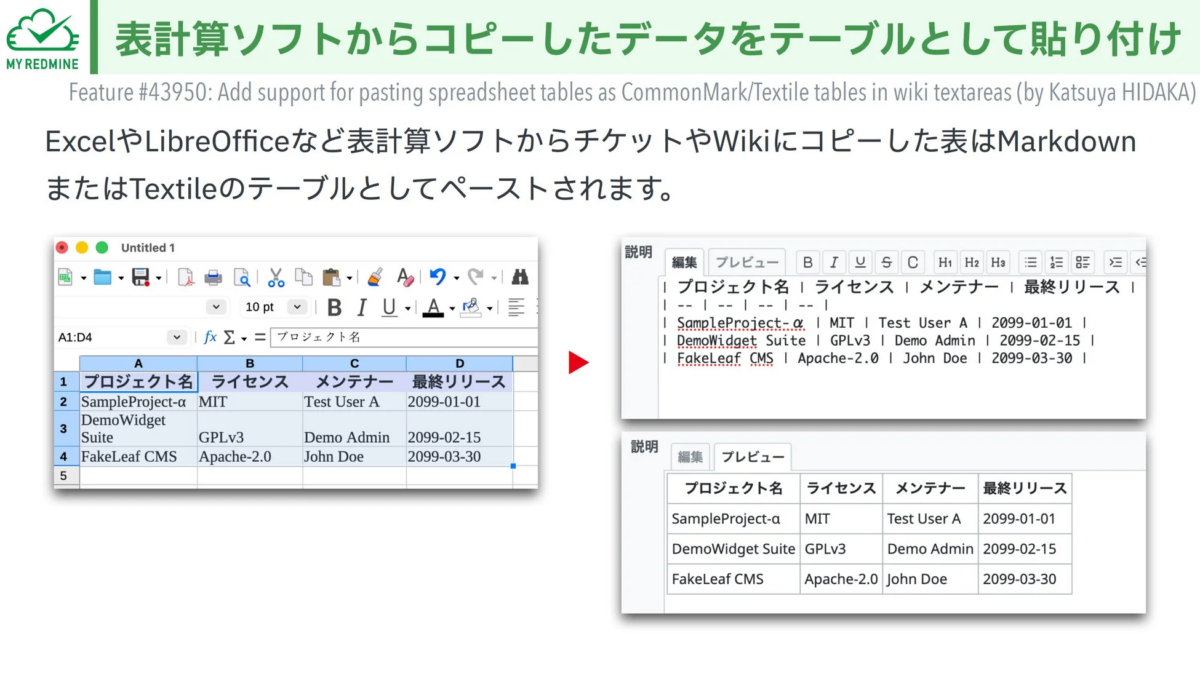
Task: Expand the paste options dropdown arrow
Action: click(x=350, y=278)
